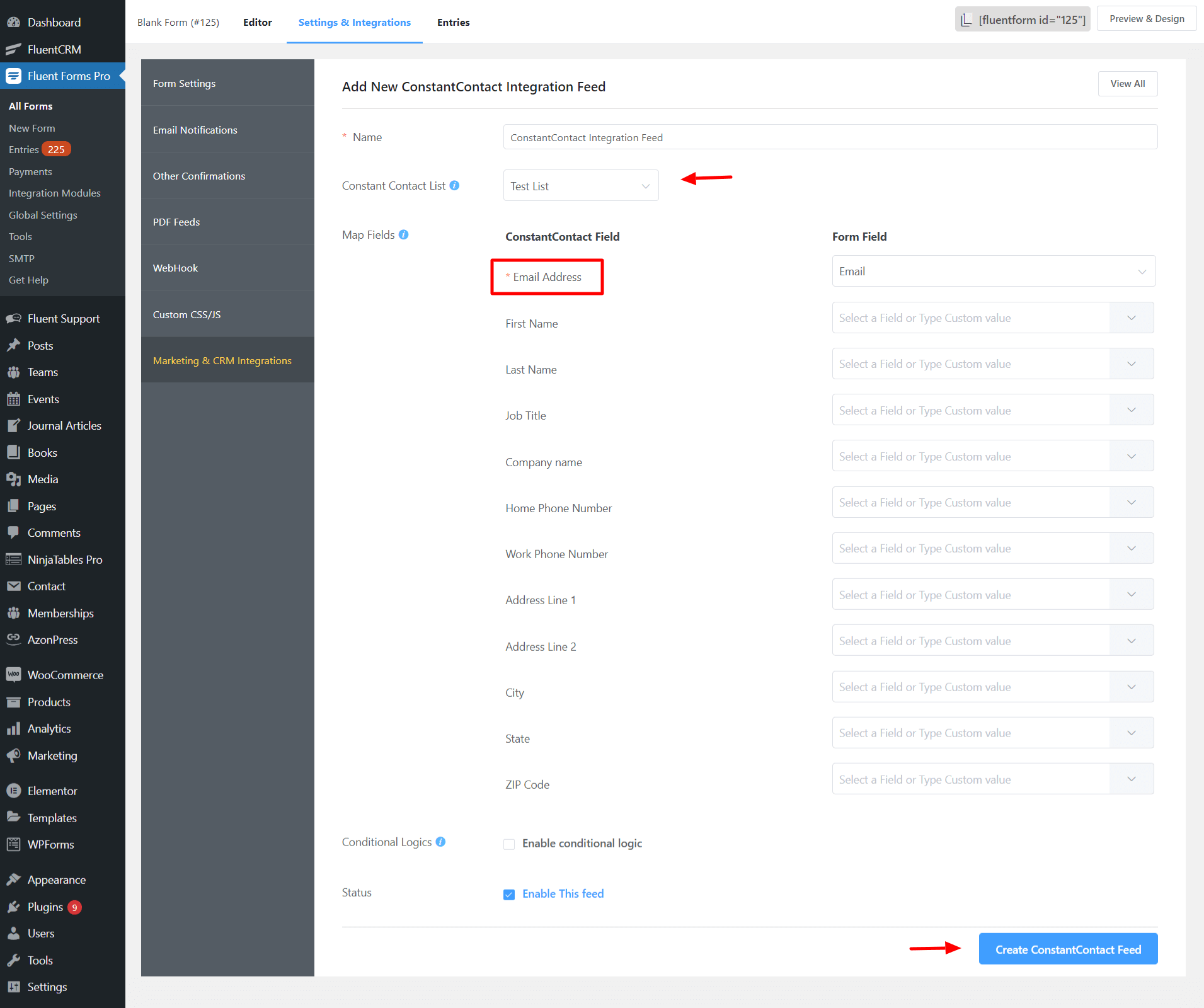Click the feed Name input field
1204x1008 pixels.
[829, 137]
